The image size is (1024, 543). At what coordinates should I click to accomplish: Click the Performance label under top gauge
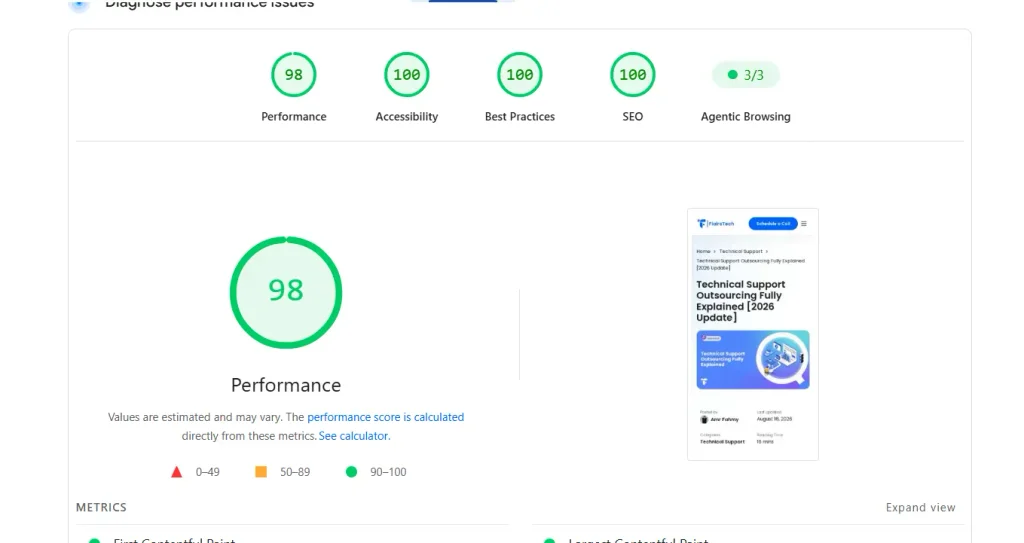pos(294,116)
